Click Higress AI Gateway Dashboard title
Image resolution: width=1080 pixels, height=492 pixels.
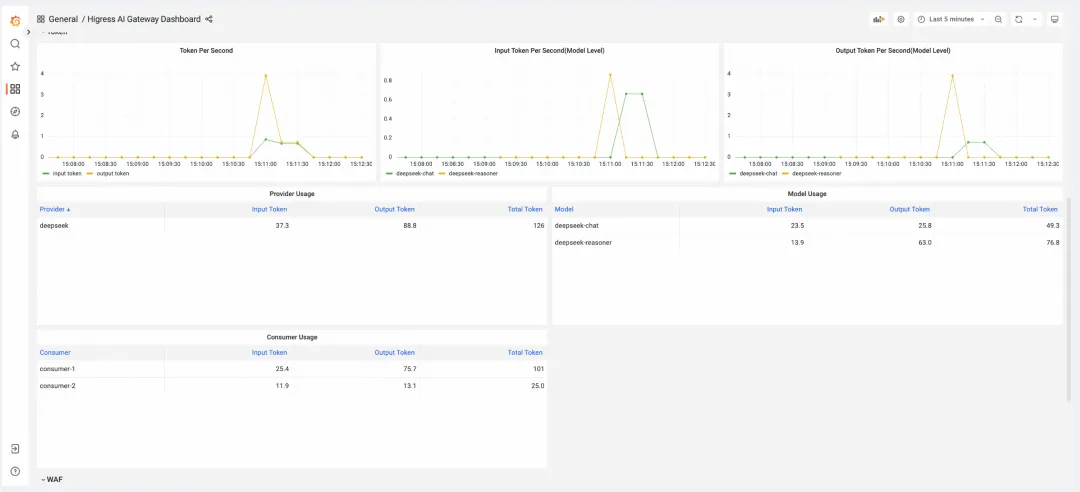click(144, 19)
